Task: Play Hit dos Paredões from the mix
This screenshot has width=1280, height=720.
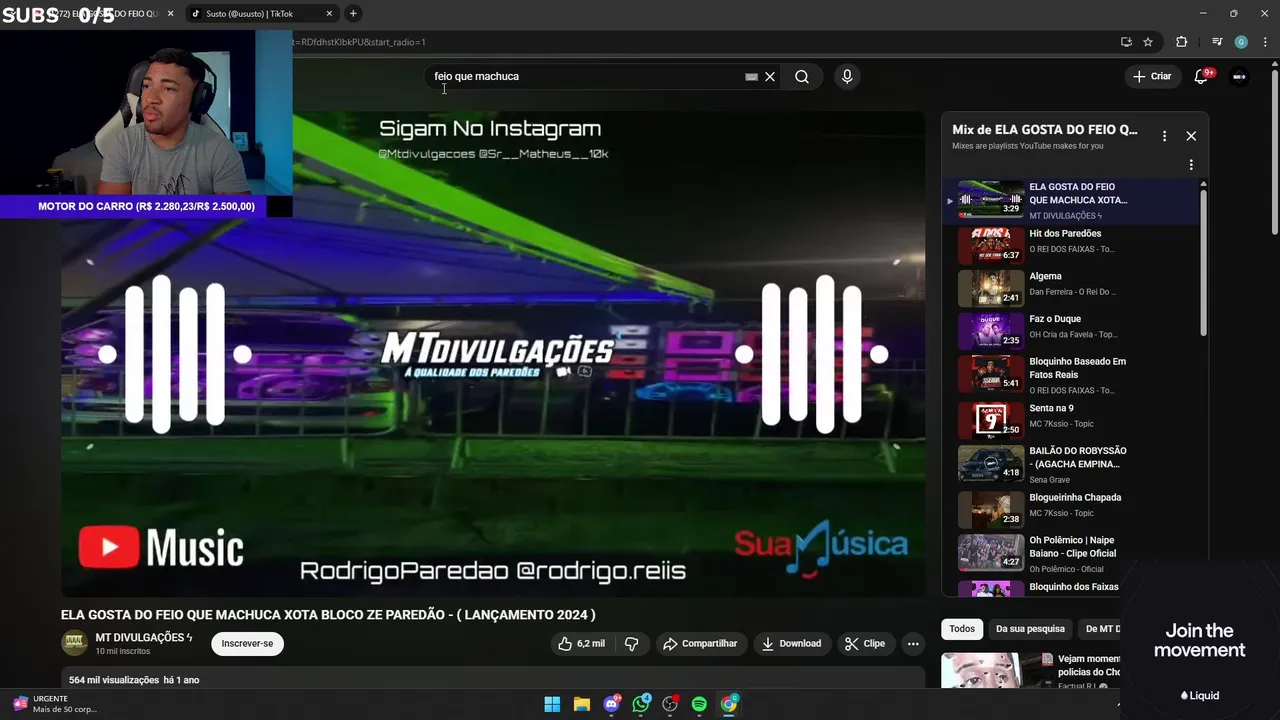Action: 1070,244
